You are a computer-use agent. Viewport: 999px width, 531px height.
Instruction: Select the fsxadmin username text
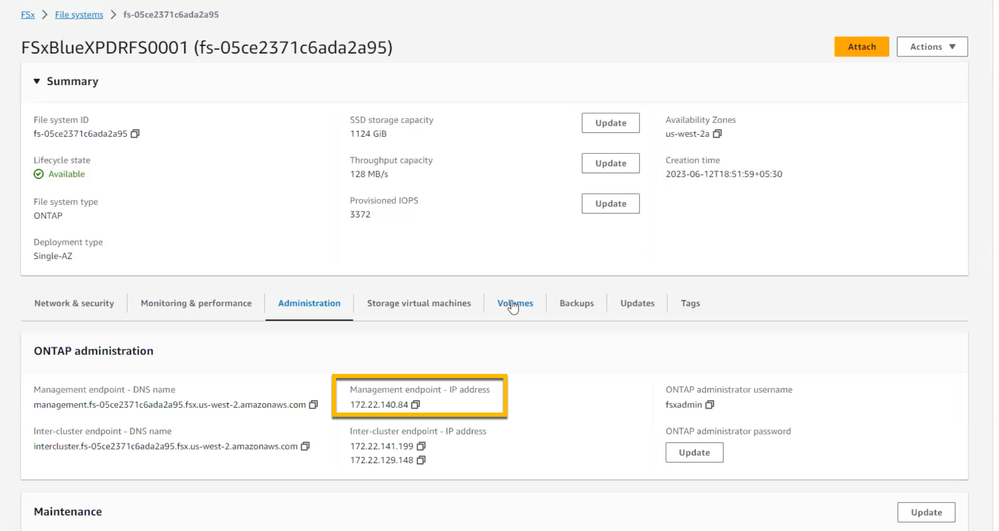click(684, 405)
